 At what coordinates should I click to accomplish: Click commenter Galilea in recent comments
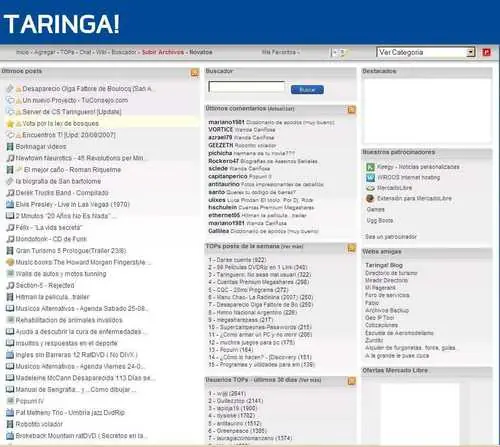click(219, 231)
